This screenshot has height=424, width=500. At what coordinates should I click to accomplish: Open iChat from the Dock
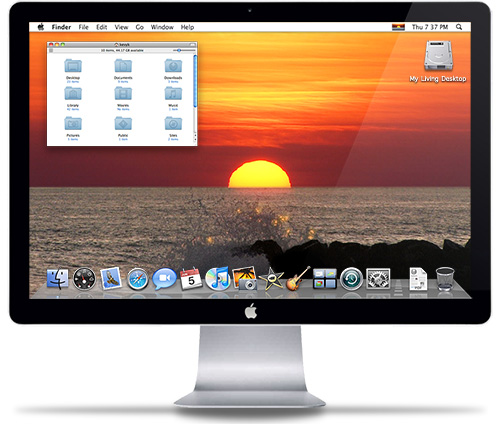164,279
